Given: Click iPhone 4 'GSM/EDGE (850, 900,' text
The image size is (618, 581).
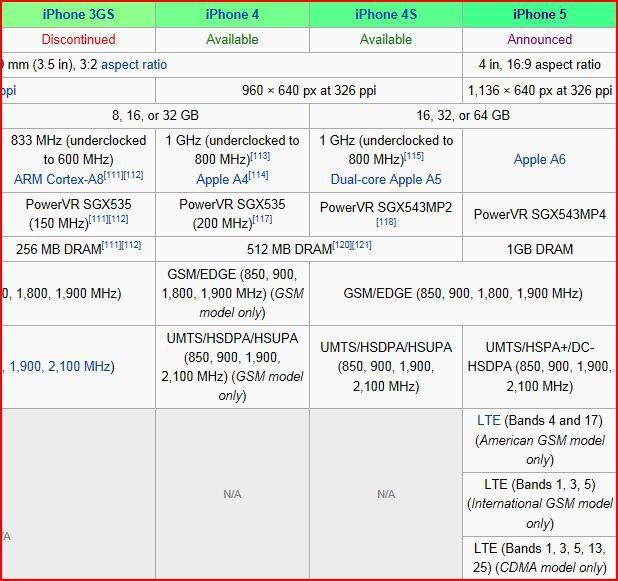Looking at the screenshot, I should pyautogui.click(x=232, y=274).
